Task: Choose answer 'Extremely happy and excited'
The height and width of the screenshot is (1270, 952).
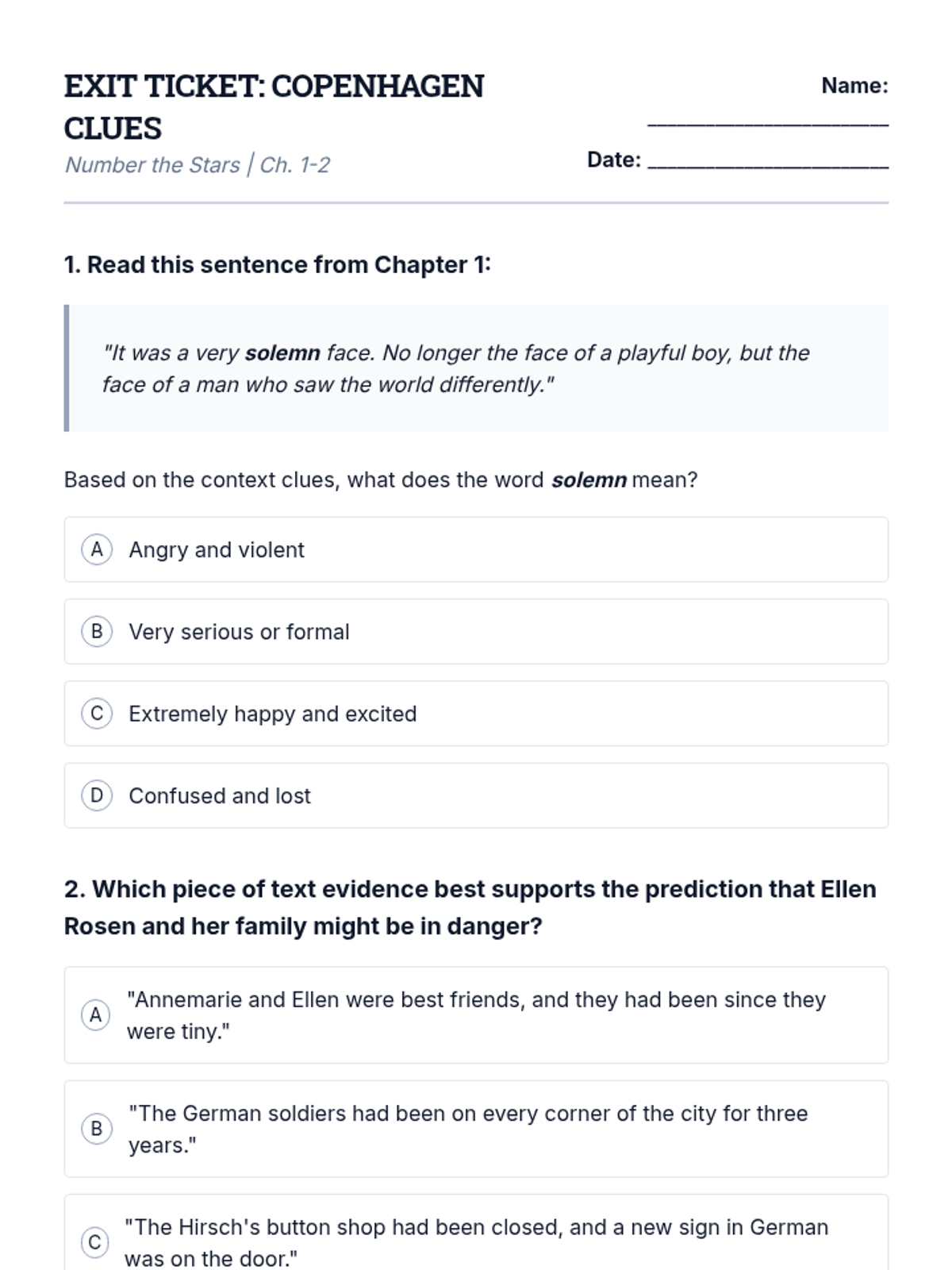Action: (476, 714)
